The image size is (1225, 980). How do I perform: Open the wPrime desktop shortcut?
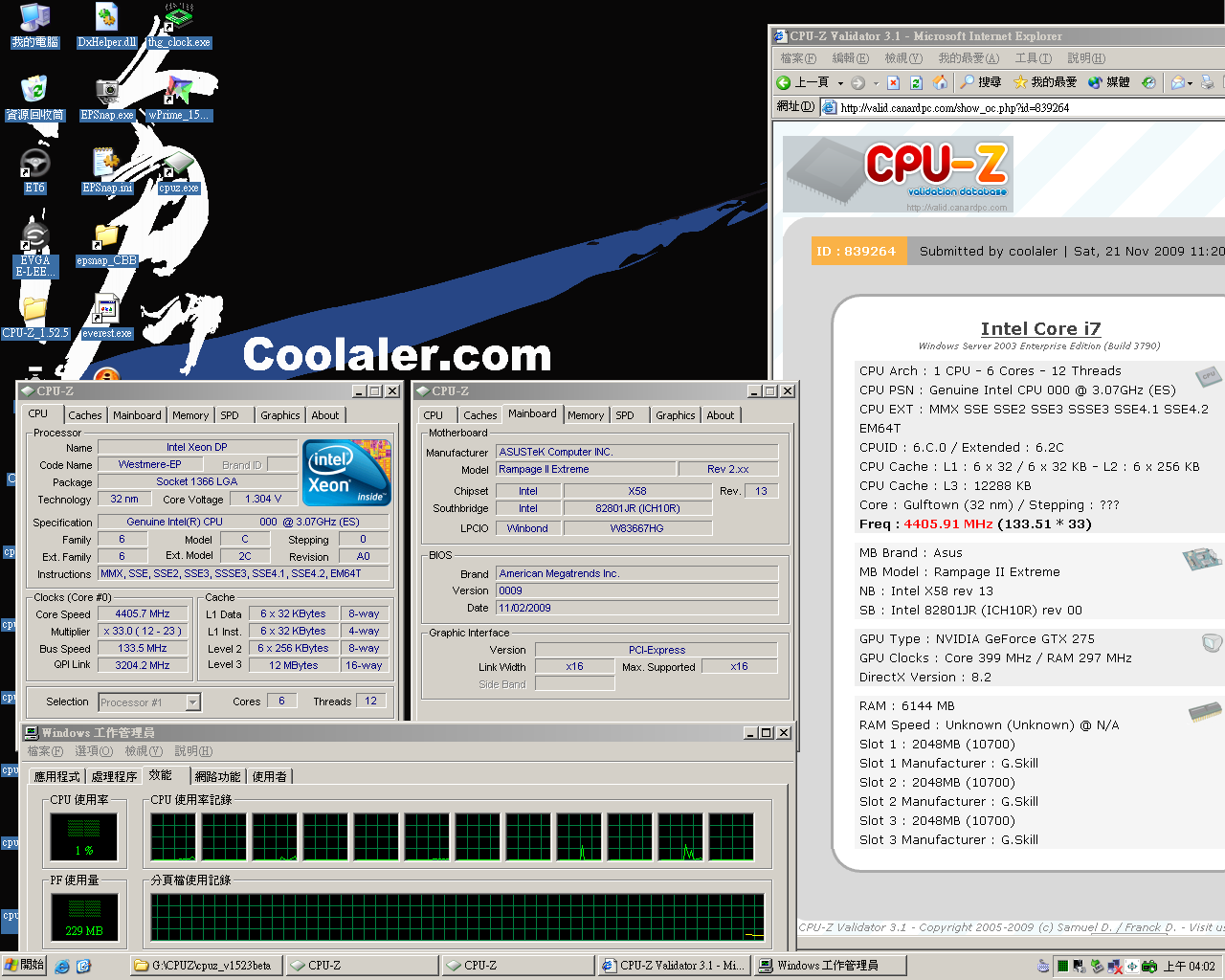point(179,100)
